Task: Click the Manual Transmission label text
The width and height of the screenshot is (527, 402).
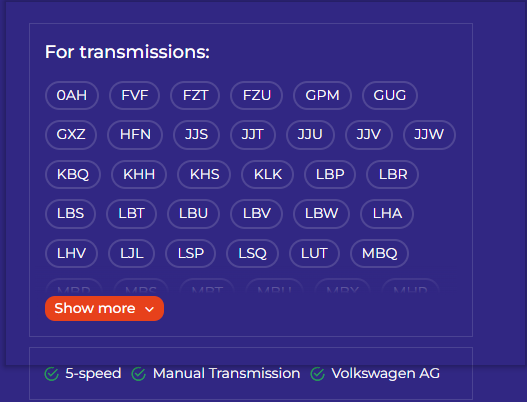Action: pos(226,373)
